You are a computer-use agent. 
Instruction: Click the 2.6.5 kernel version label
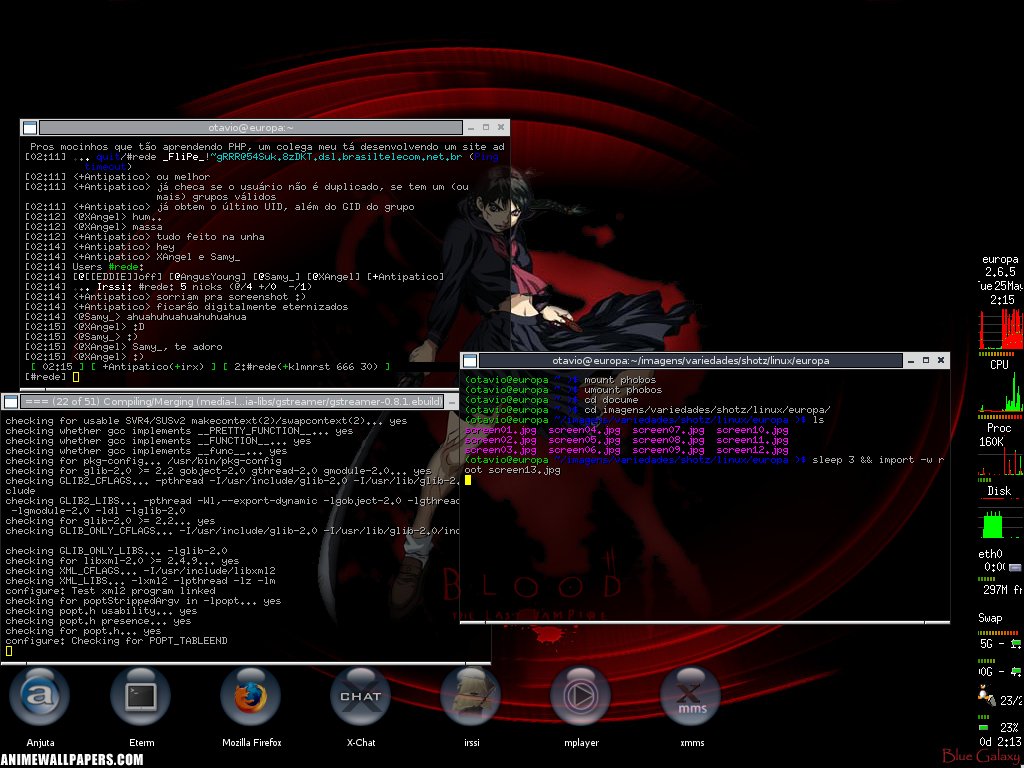click(1000, 272)
